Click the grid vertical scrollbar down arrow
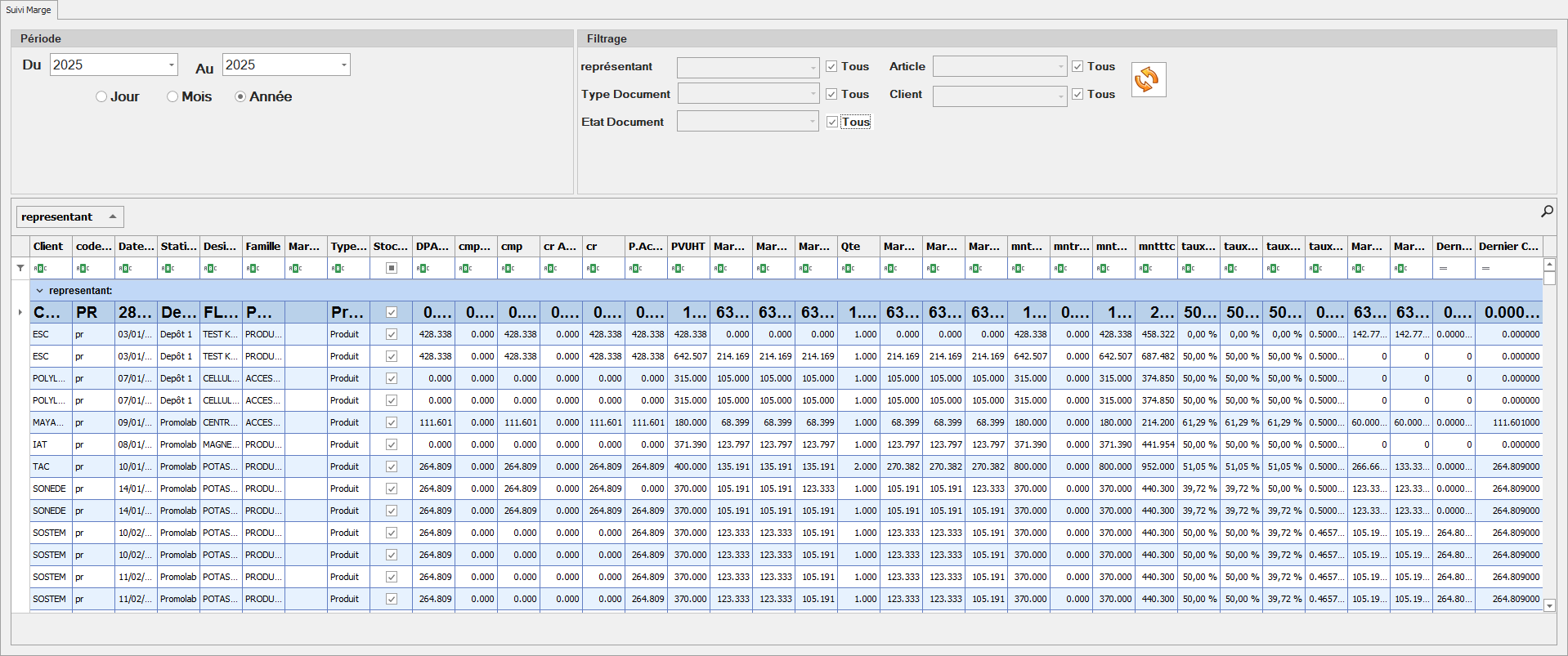 [x=1548, y=605]
